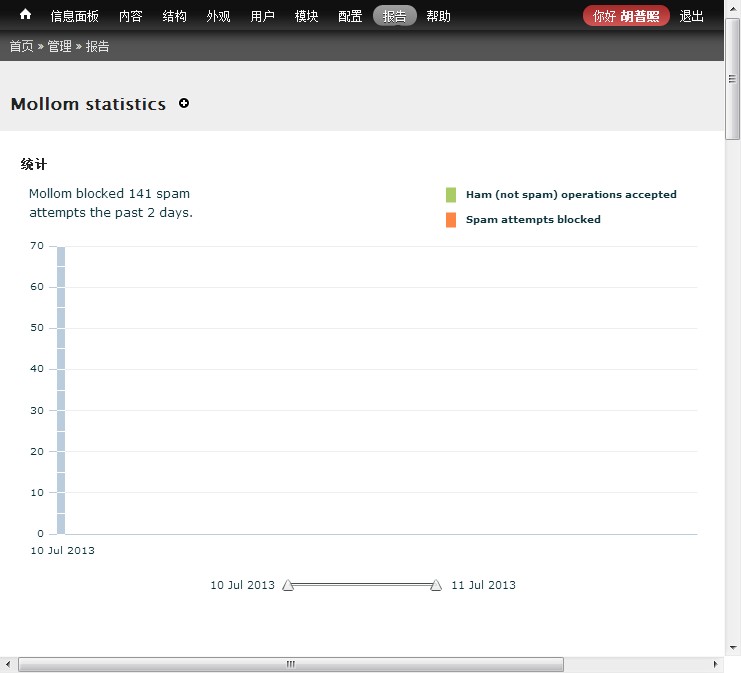Click the 'Mollom statistics' page title
This screenshot has width=741, height=673.
(x=88, y=104)
